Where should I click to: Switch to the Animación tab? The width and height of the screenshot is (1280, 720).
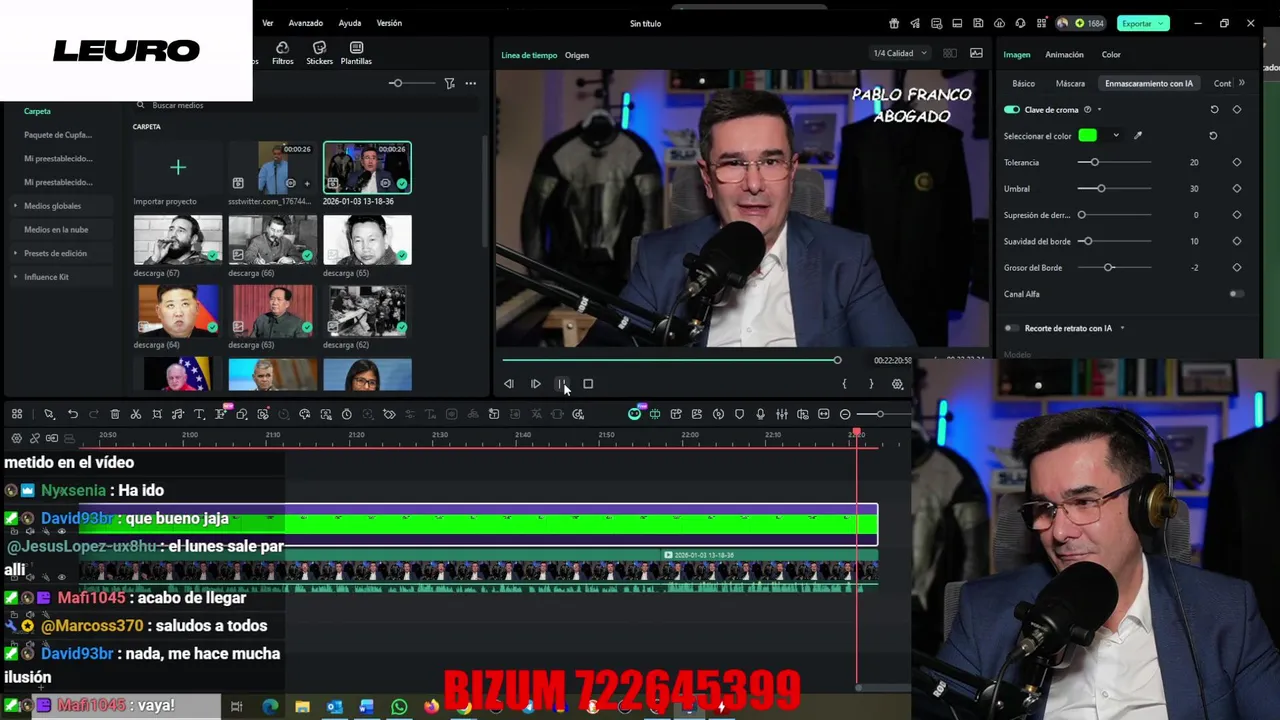1064,55
